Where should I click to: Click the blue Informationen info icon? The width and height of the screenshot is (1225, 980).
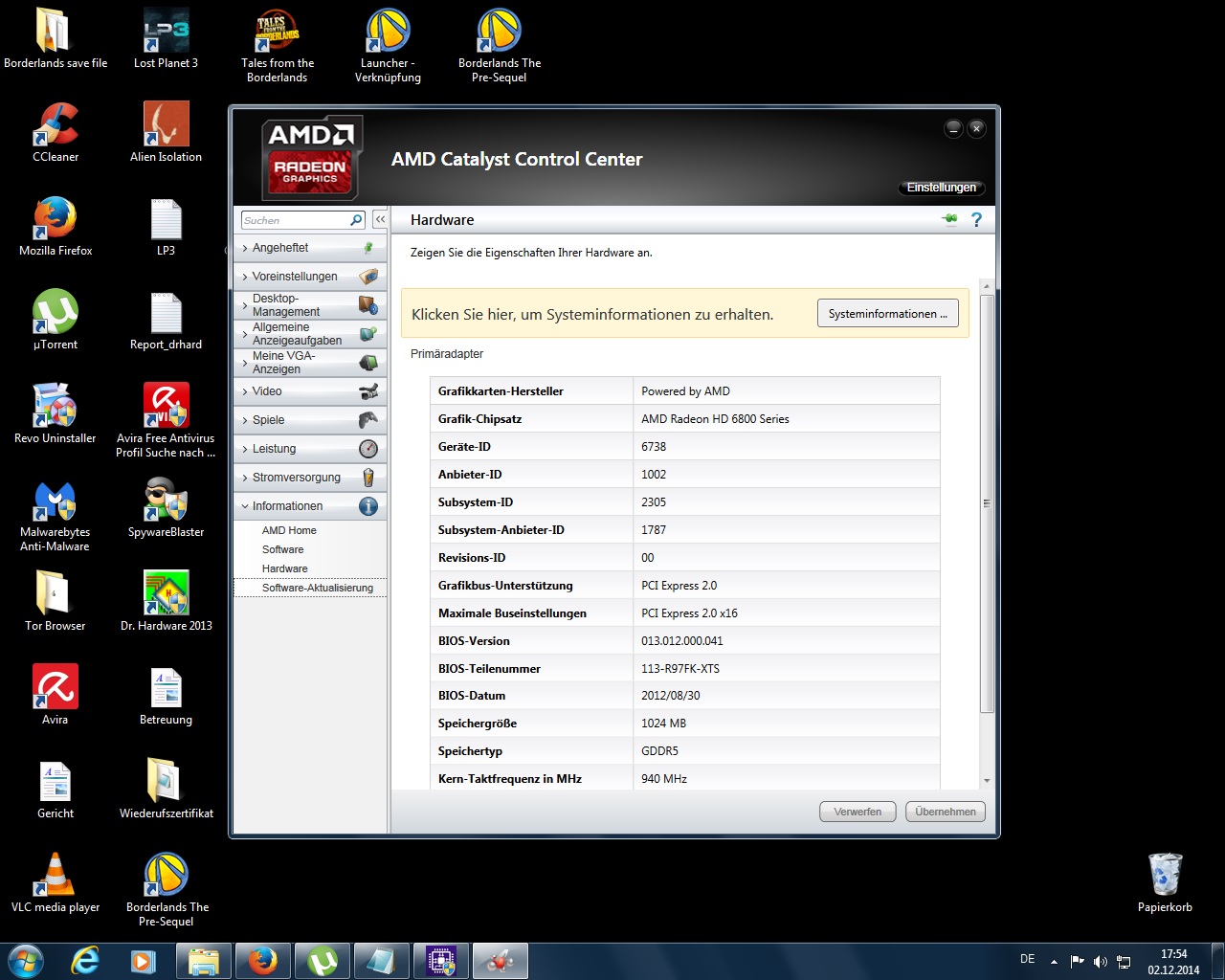pos(368,506)
